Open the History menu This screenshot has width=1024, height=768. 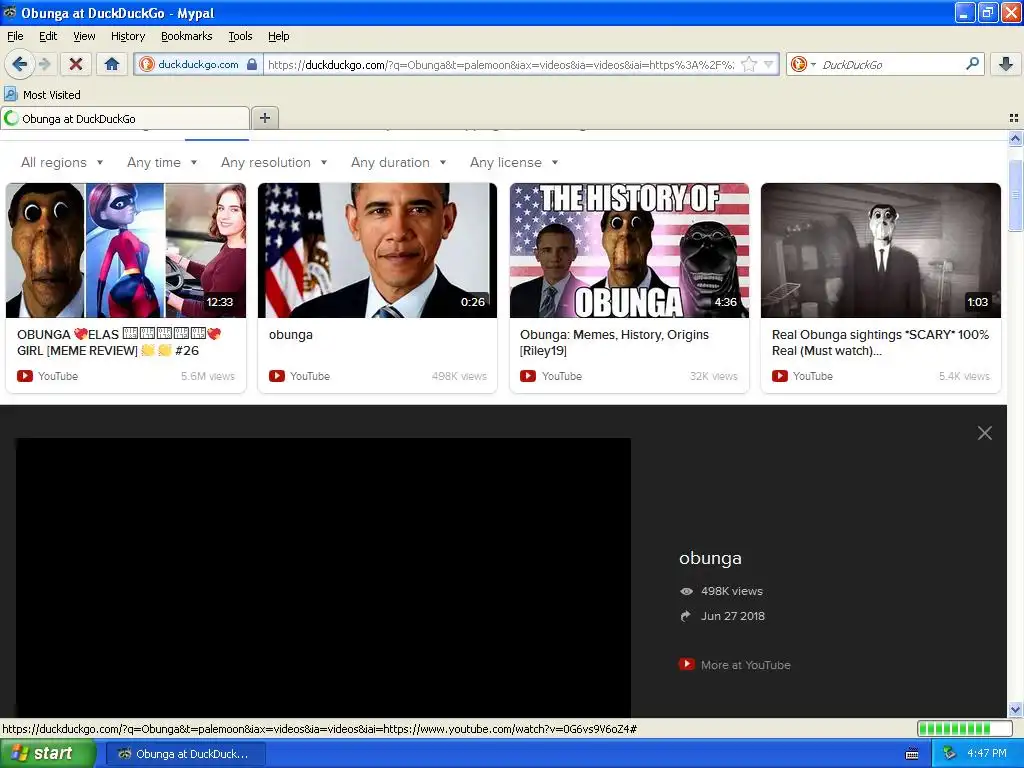128,36
